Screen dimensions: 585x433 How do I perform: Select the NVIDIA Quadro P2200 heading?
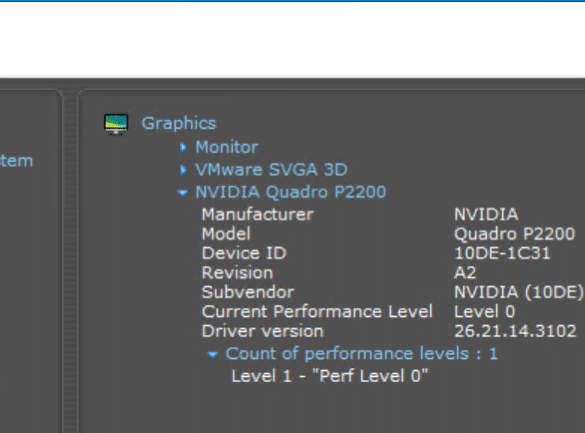tap(291, 192)
